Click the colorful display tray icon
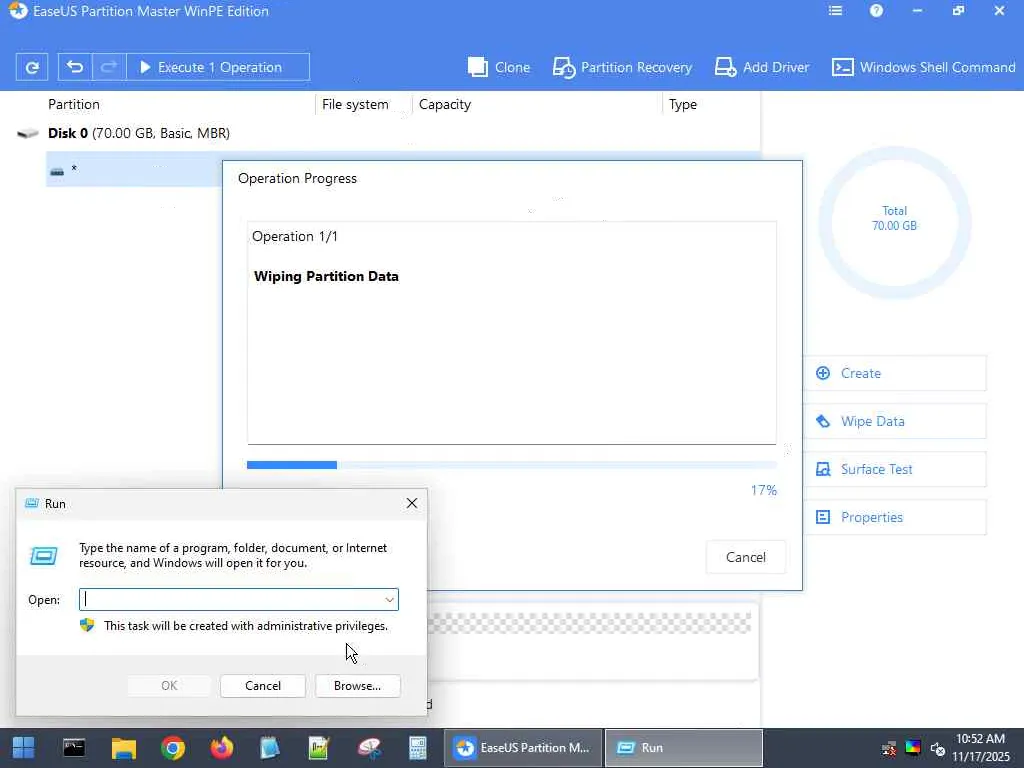The height and width of the screenshot is (768, 1024). coord(913,748)
